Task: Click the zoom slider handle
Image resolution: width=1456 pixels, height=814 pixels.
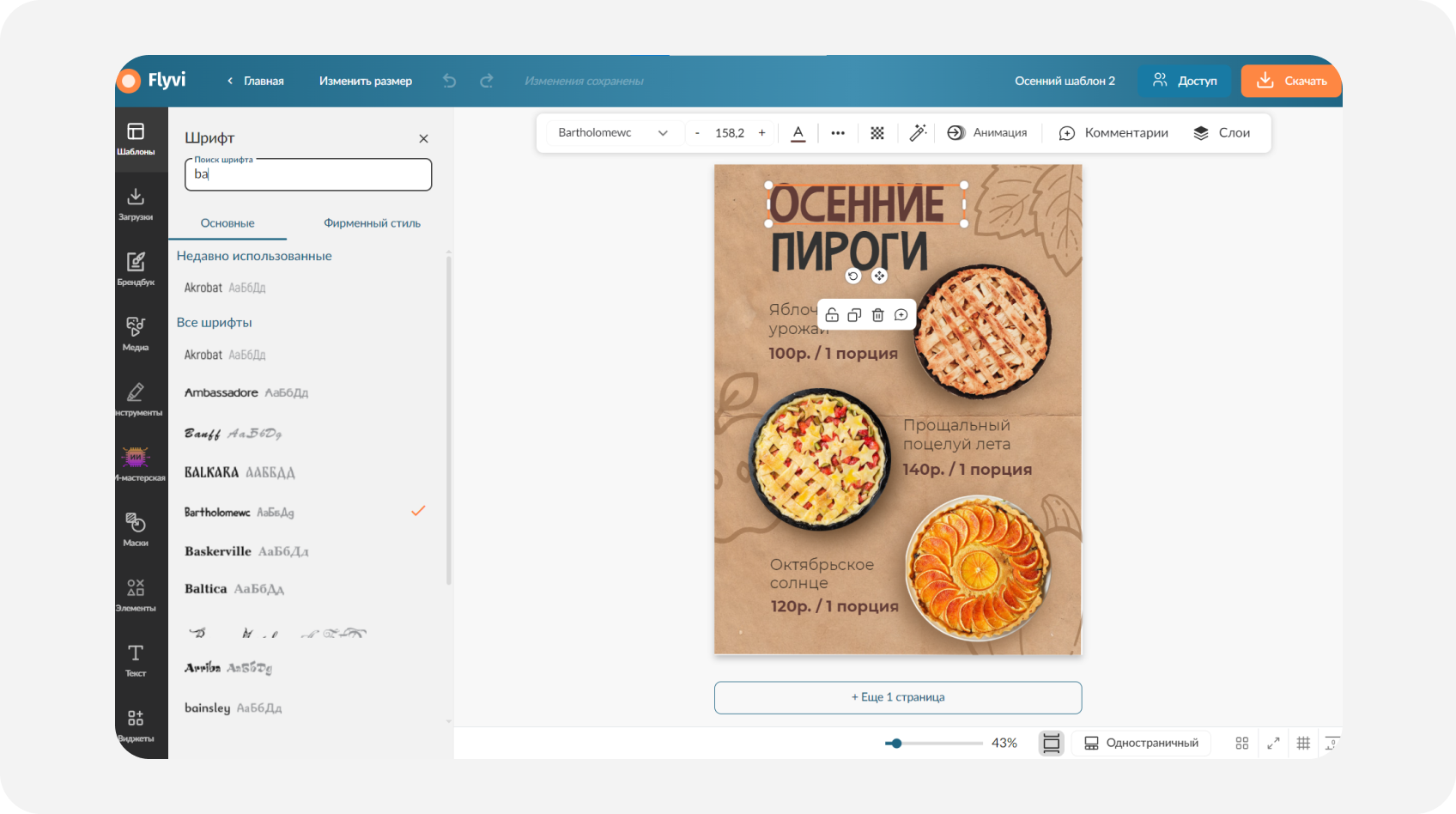Action: point(896,743)
